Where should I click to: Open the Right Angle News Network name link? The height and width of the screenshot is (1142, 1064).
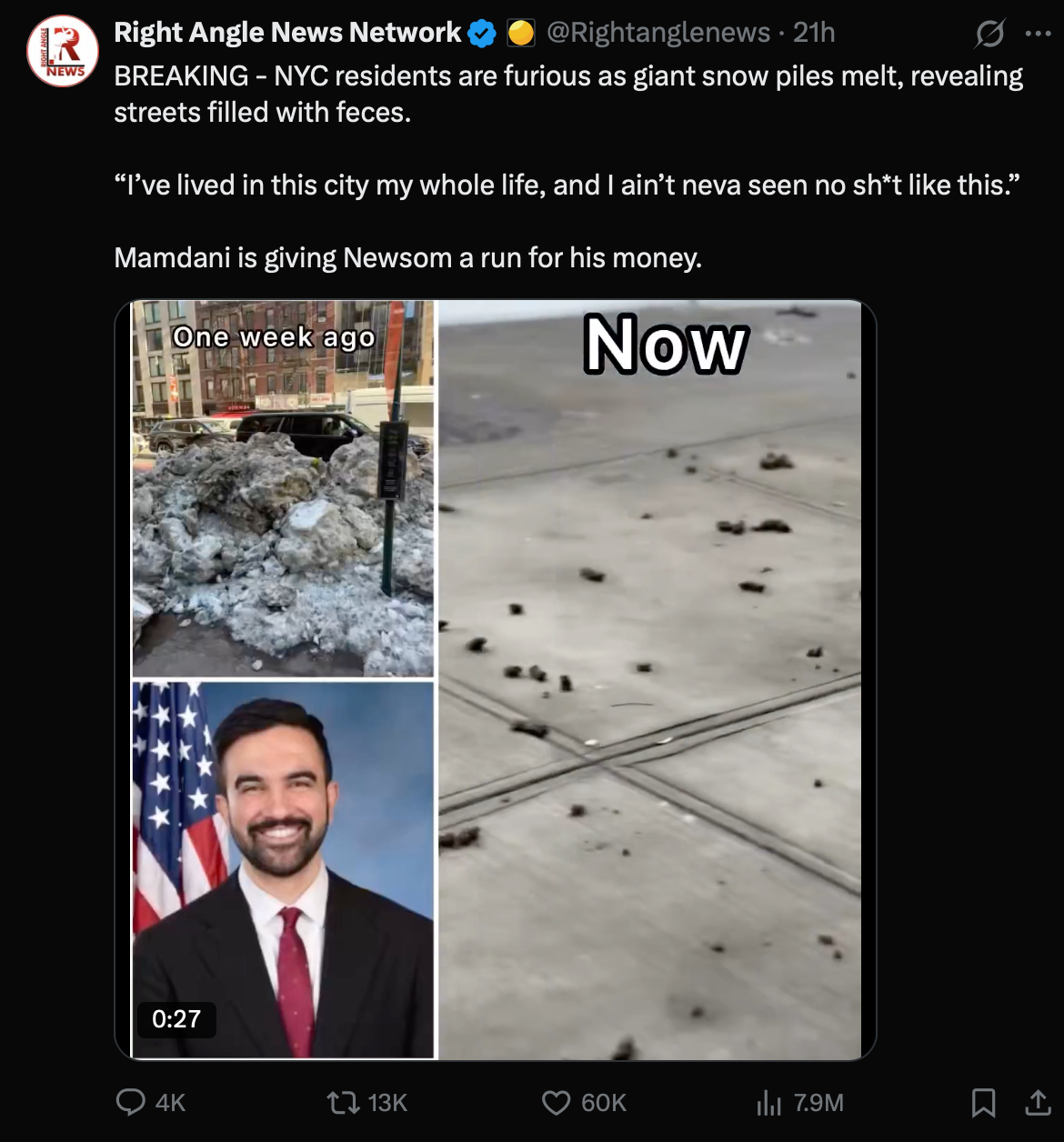287,33
